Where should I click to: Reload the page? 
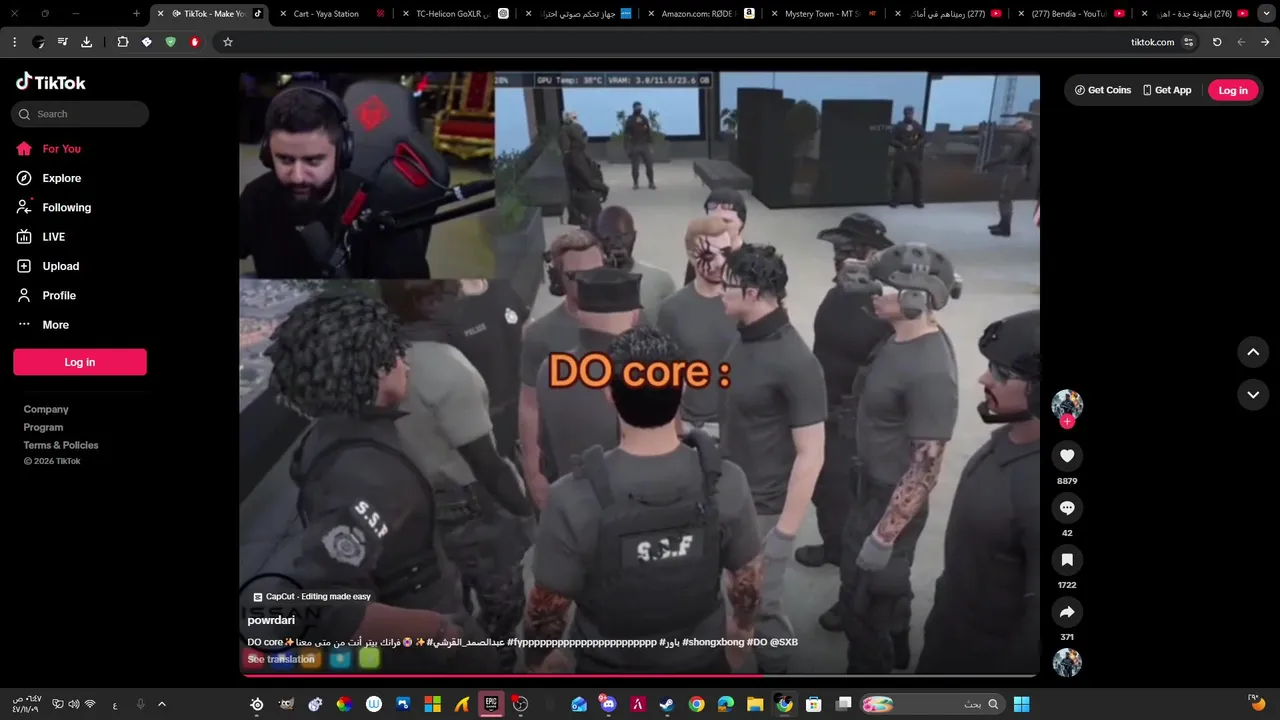pyautogui.click(x=1217, y=42)
